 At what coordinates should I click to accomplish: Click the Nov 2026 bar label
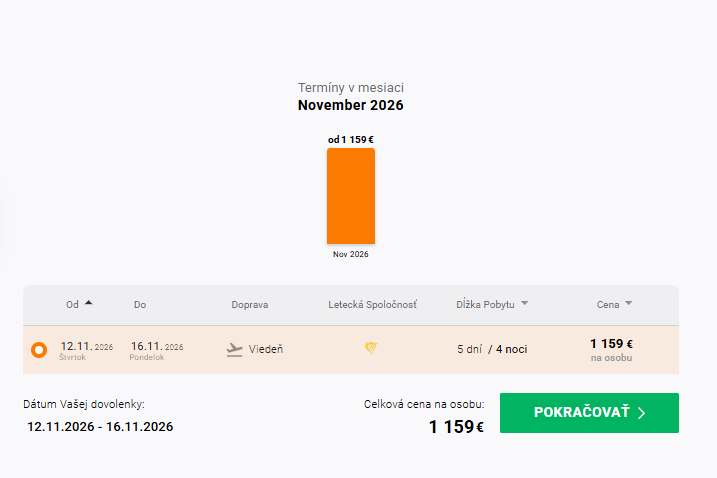pos(351,254)
